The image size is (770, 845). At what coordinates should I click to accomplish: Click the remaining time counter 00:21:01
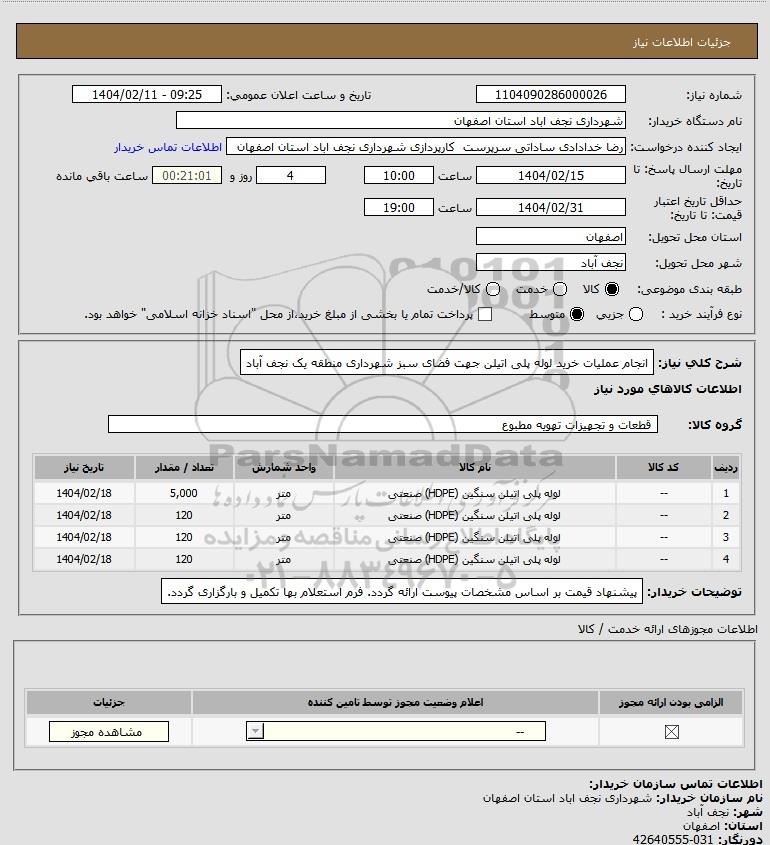187,175
